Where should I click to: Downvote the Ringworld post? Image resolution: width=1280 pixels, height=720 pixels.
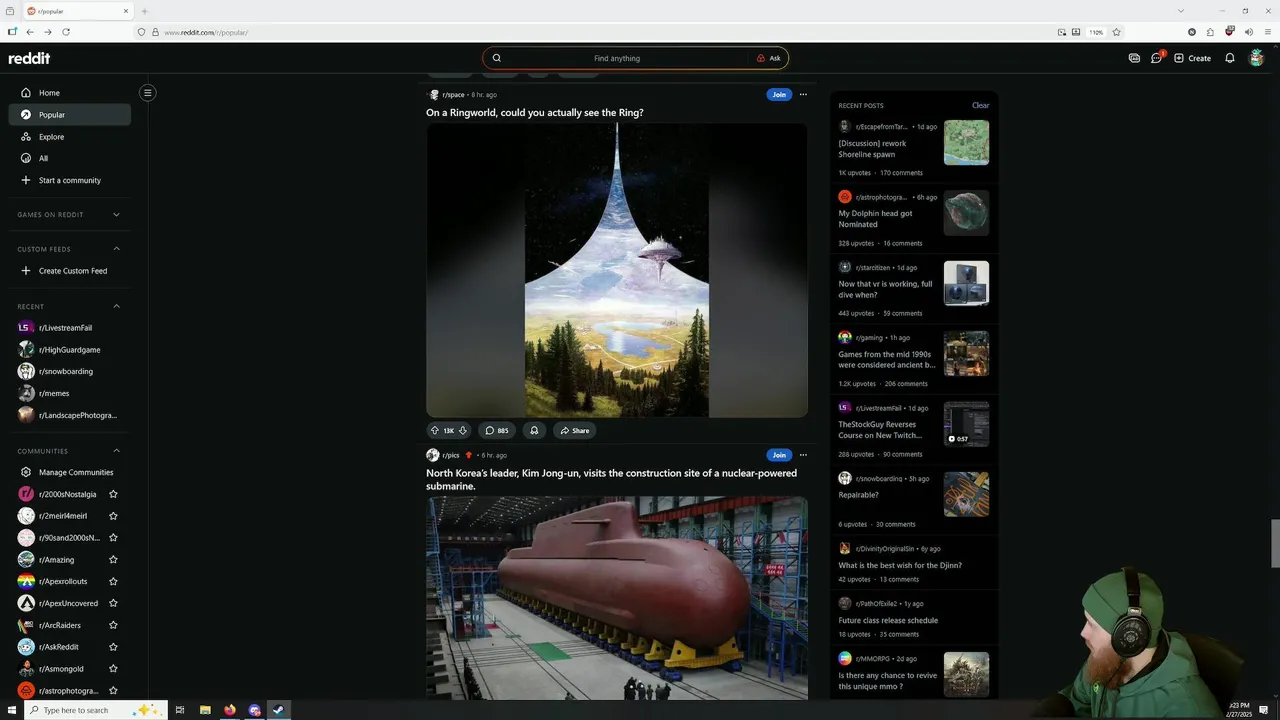[x=463, y=430]
